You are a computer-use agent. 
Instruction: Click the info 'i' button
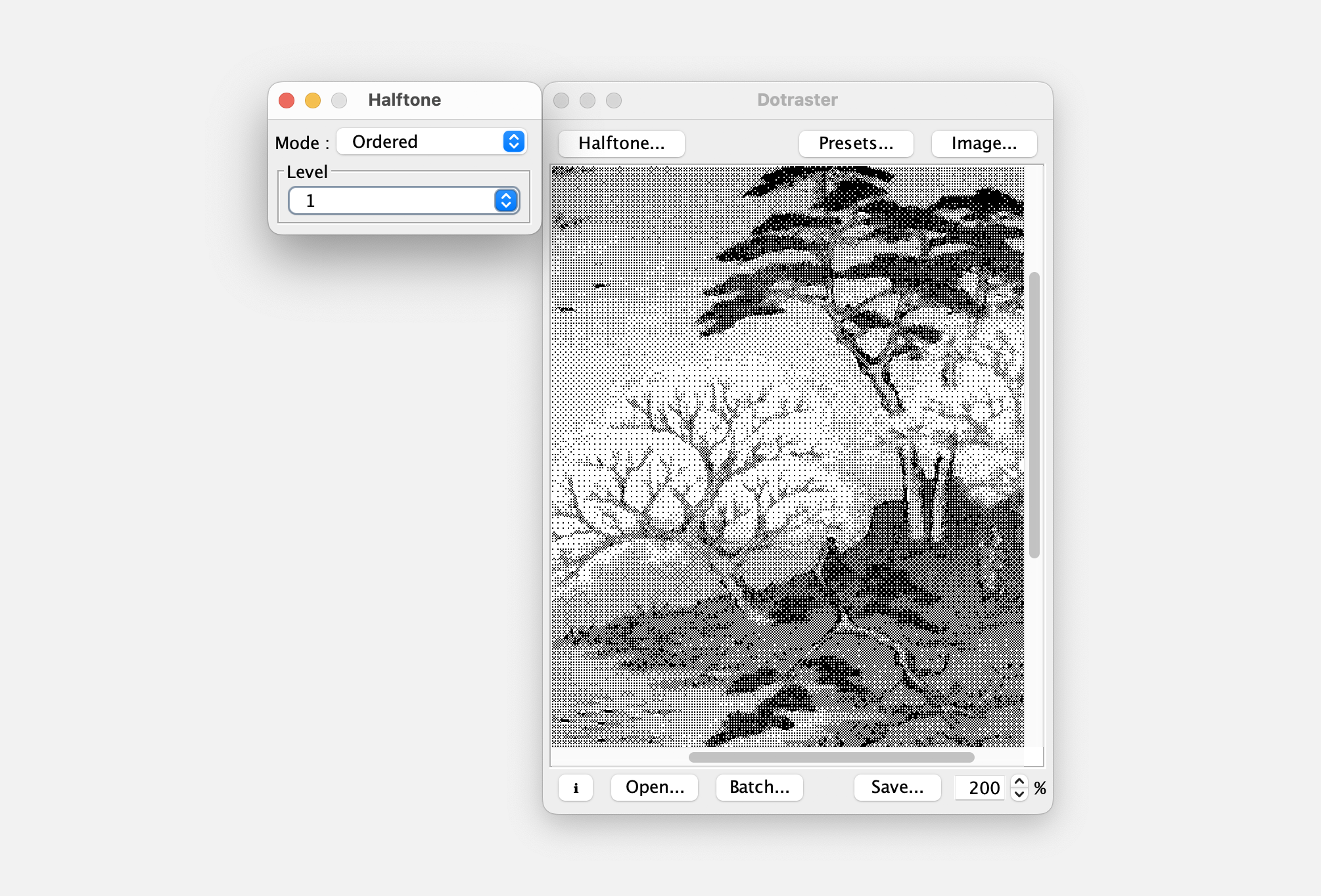pos(576,788)
